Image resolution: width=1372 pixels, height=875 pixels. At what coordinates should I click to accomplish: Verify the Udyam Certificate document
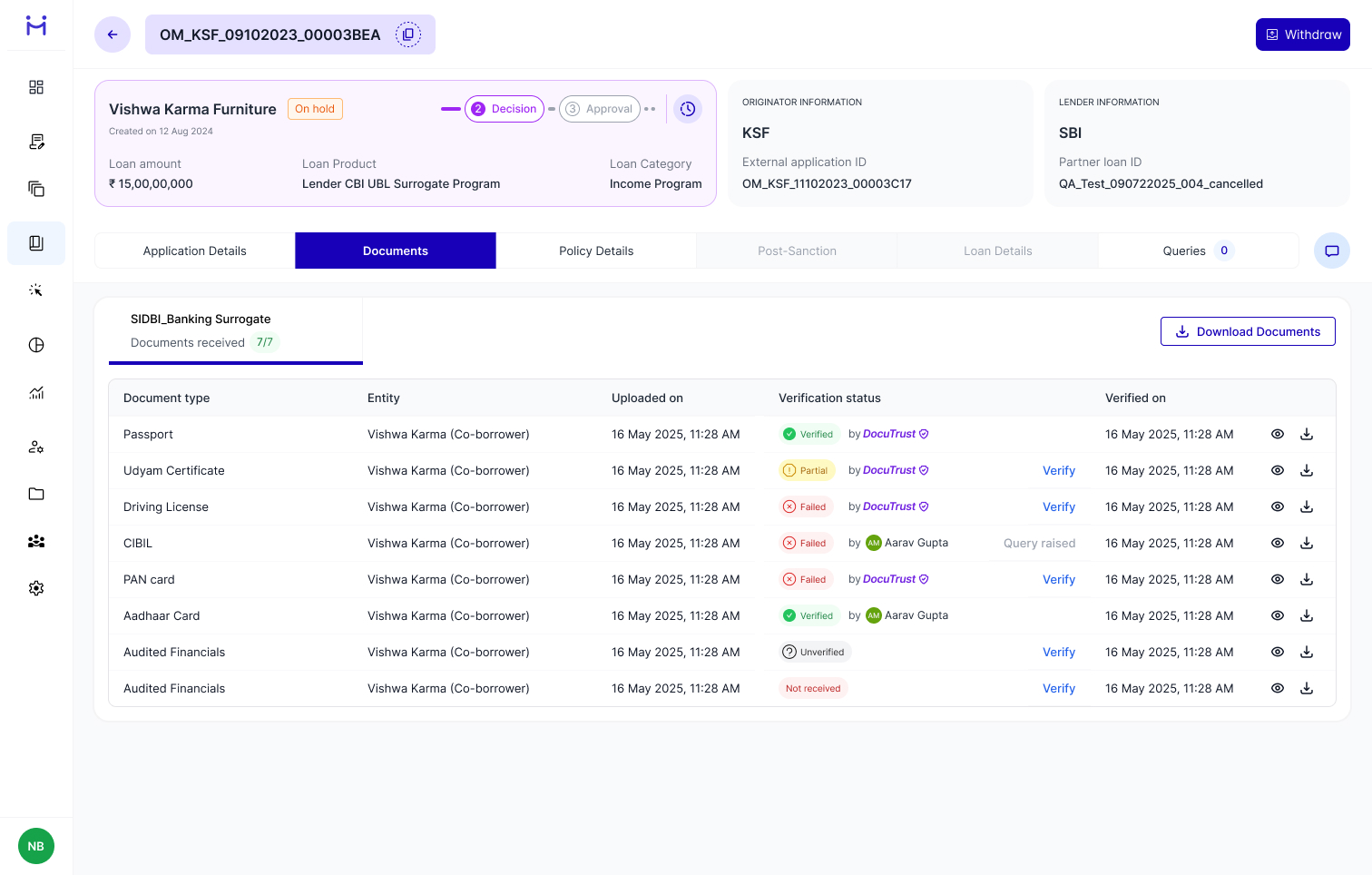click(x=1059, y=470)
